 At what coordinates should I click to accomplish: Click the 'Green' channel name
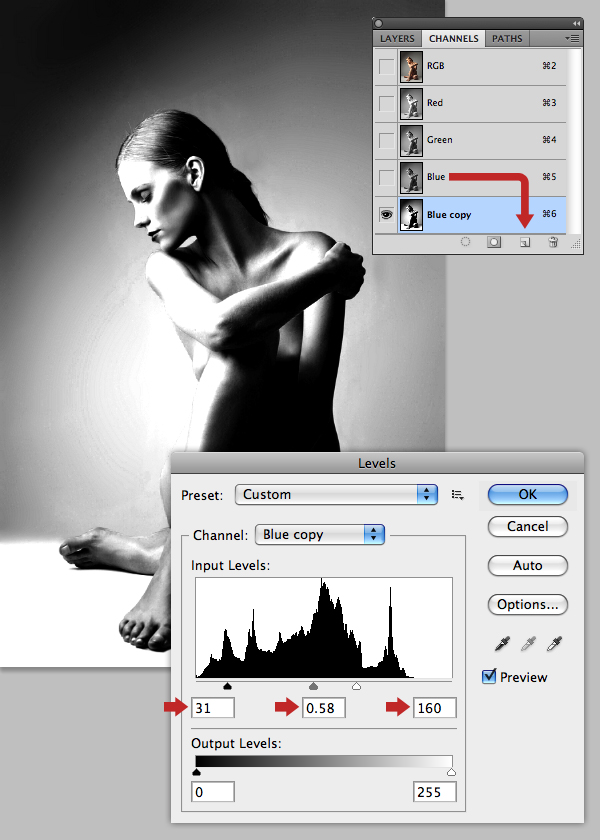(439, 140)
